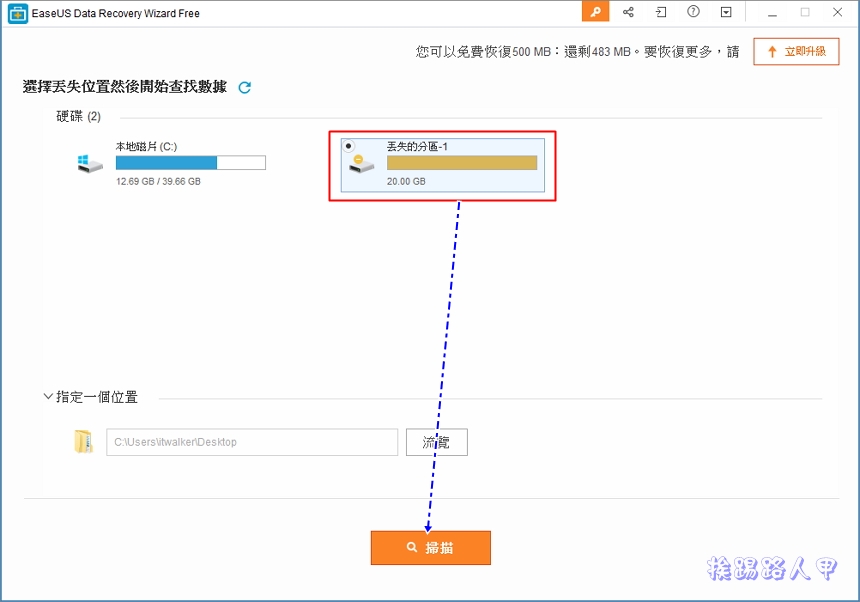Click the 12.69 GB / 39.66 GB text
Viewport: 860px width, 602px height.
(x=158, y=181)
